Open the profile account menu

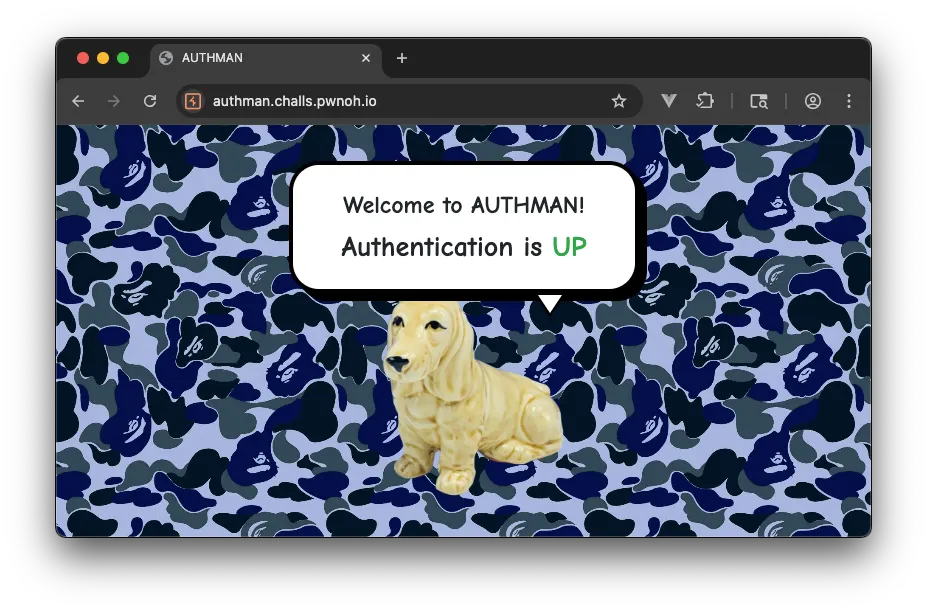click(x=813, y=101)
